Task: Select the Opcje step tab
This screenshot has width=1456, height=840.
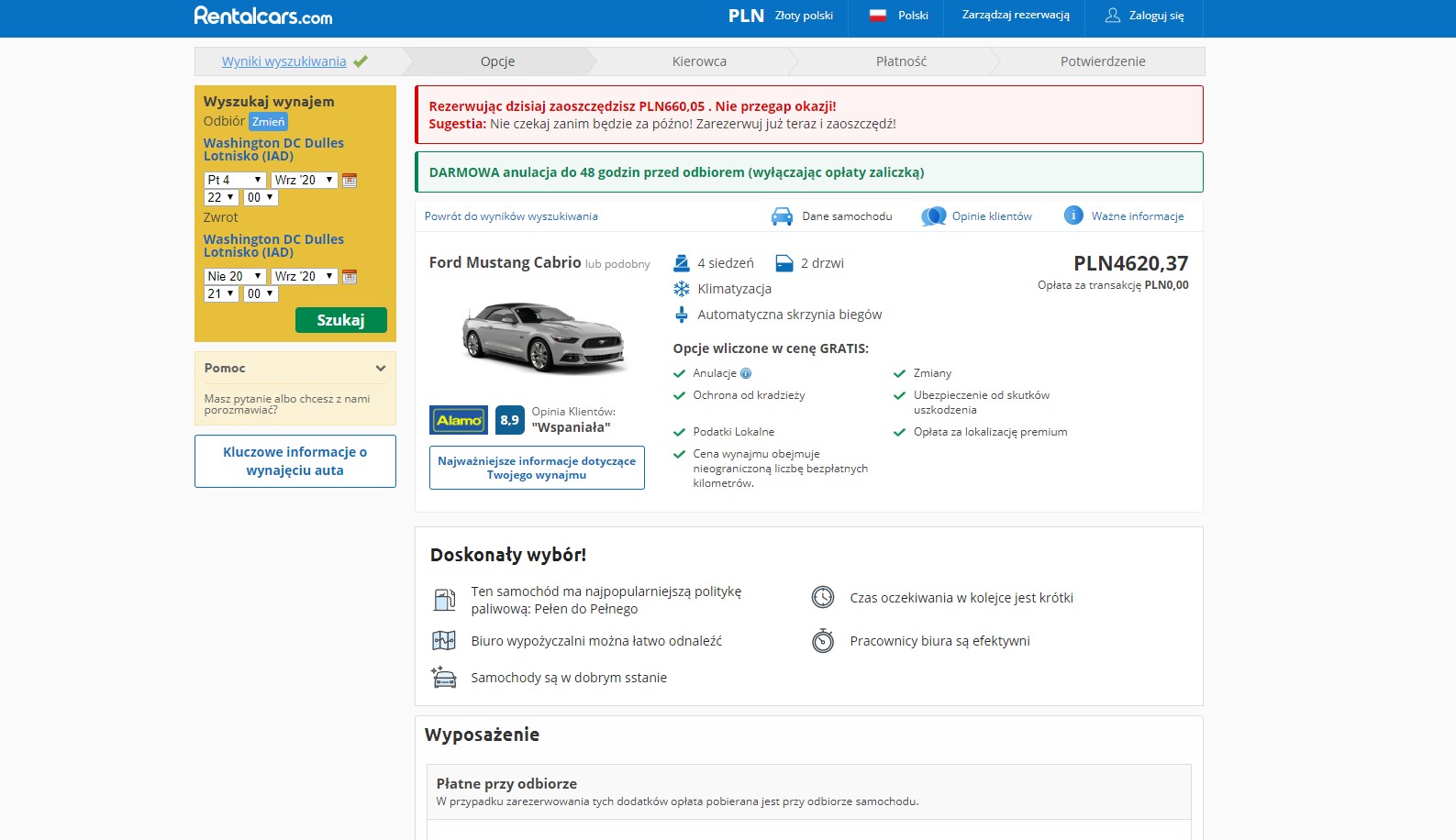Action: click(x=498, y=61)
